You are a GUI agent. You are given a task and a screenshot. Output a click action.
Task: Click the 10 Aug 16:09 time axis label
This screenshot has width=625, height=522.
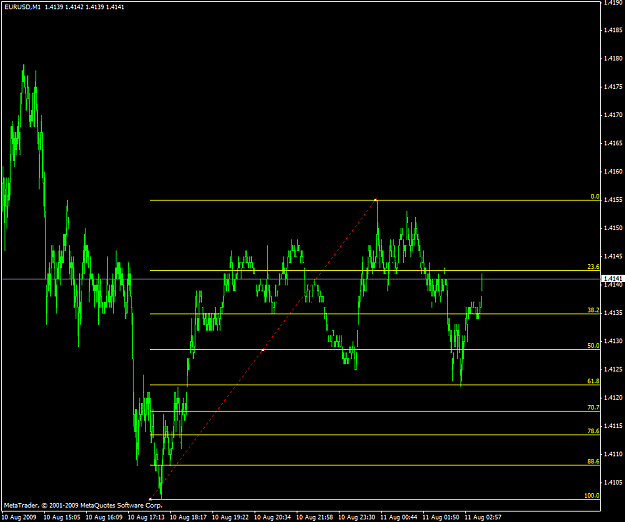click(x=103, y=517)
